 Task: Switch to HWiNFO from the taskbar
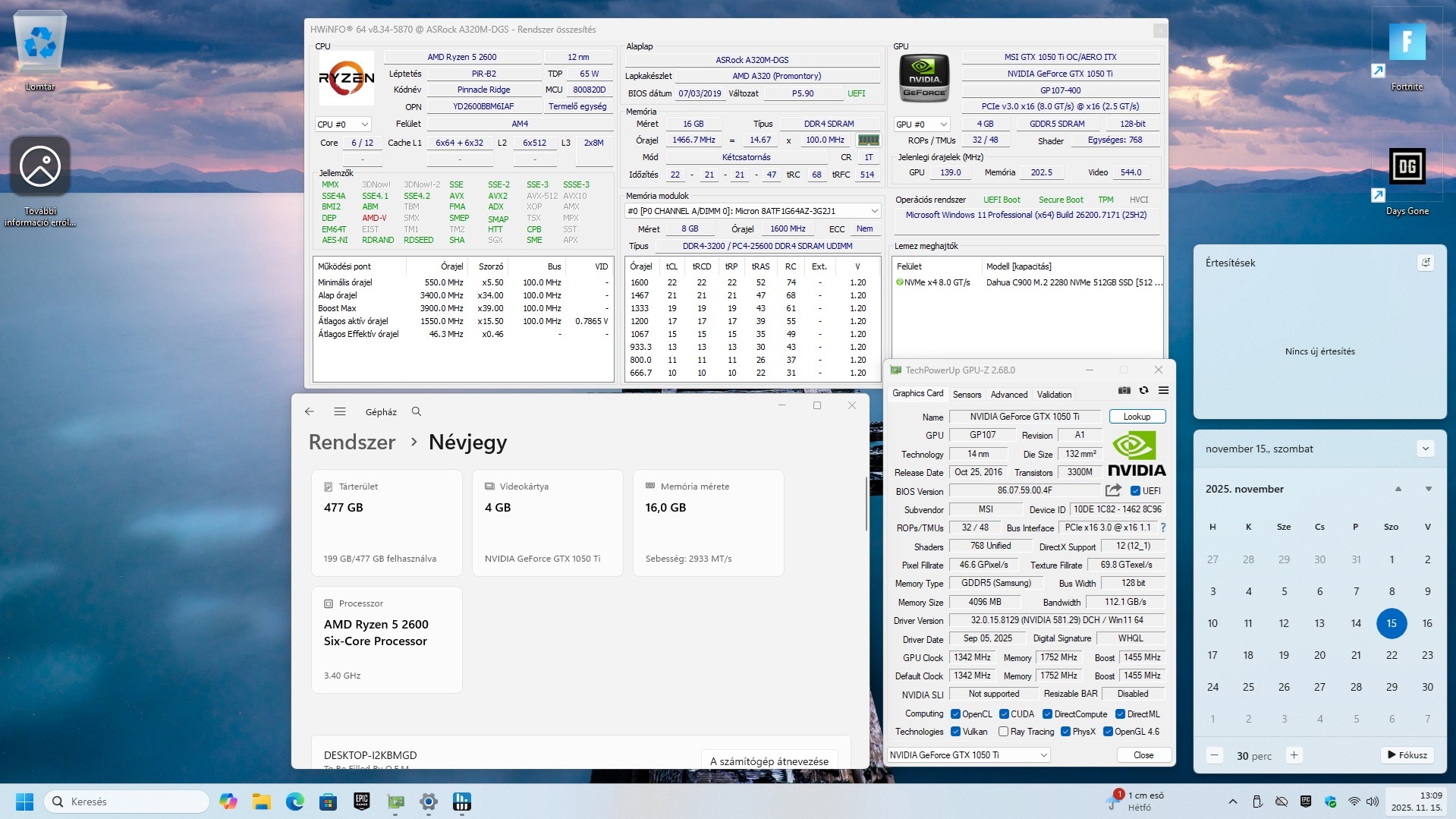[461, 802]
